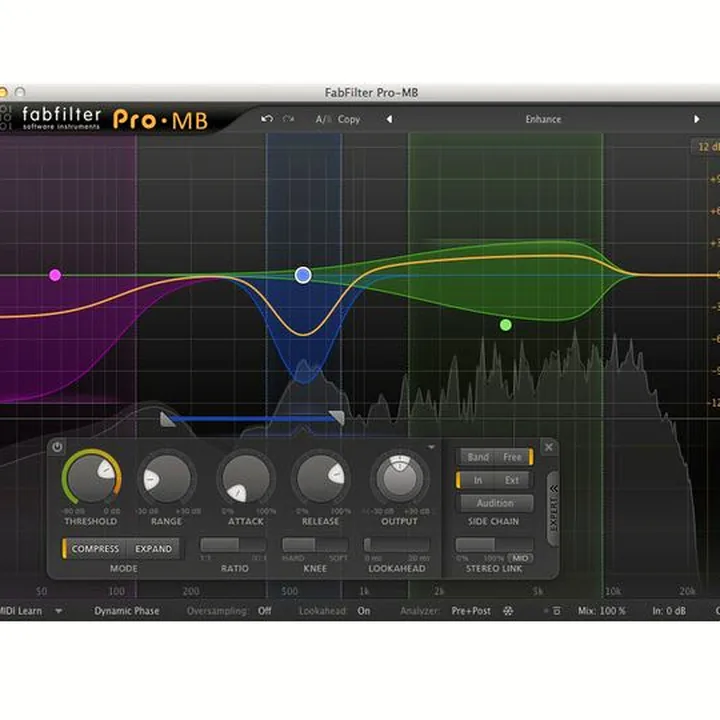Change the Analyzer Pre+Post setting
Image resolution: width=720 pixels, height=720 pixels.
(x=471, y=611)
